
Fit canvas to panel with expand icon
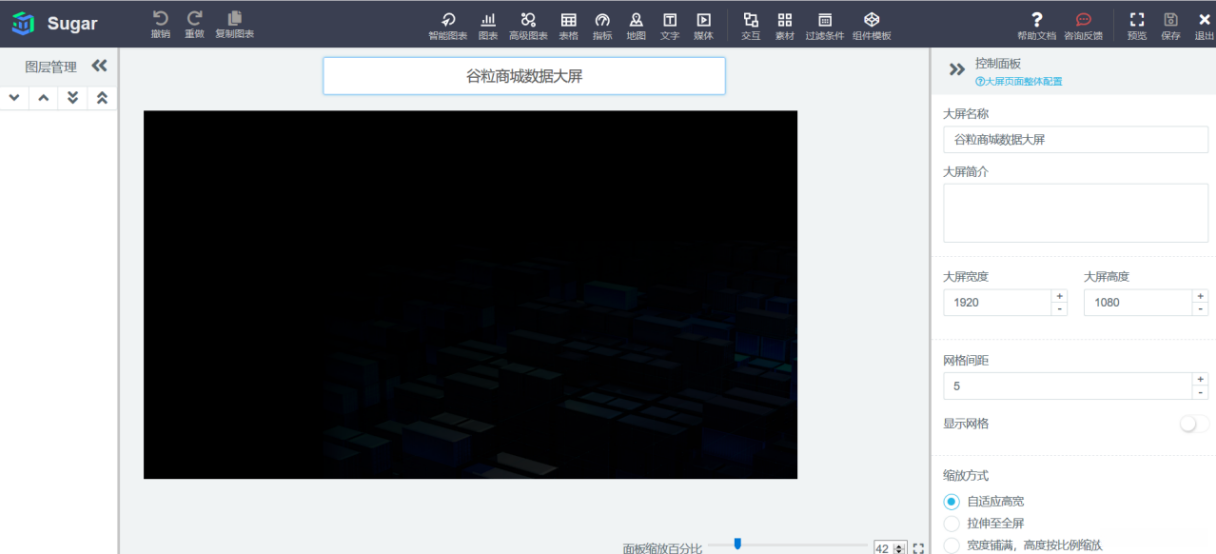[x=918, y=548]
